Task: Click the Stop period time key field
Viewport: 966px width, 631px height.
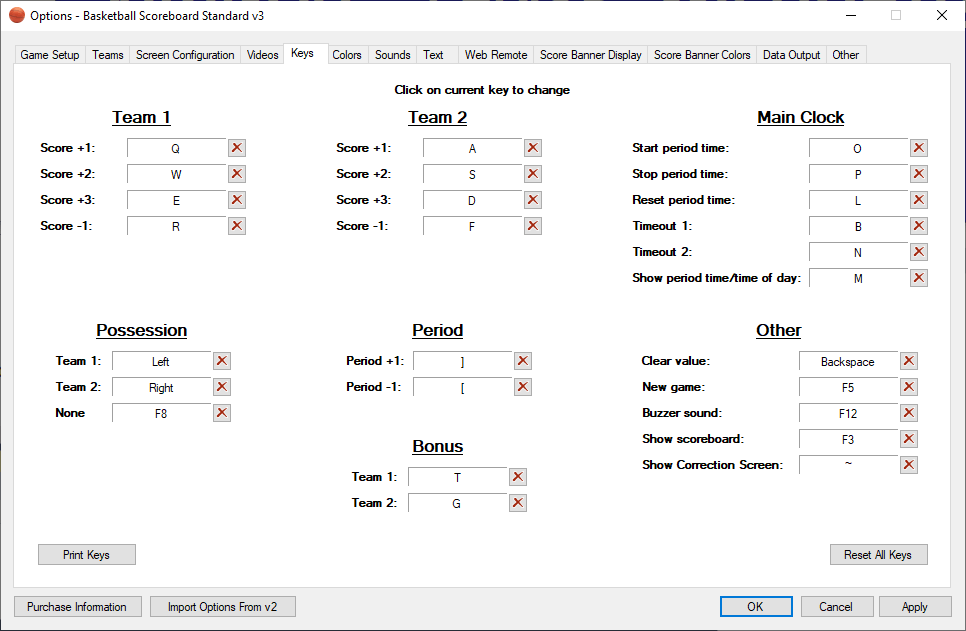Action: pyautogui.click(x=857, y=173)
